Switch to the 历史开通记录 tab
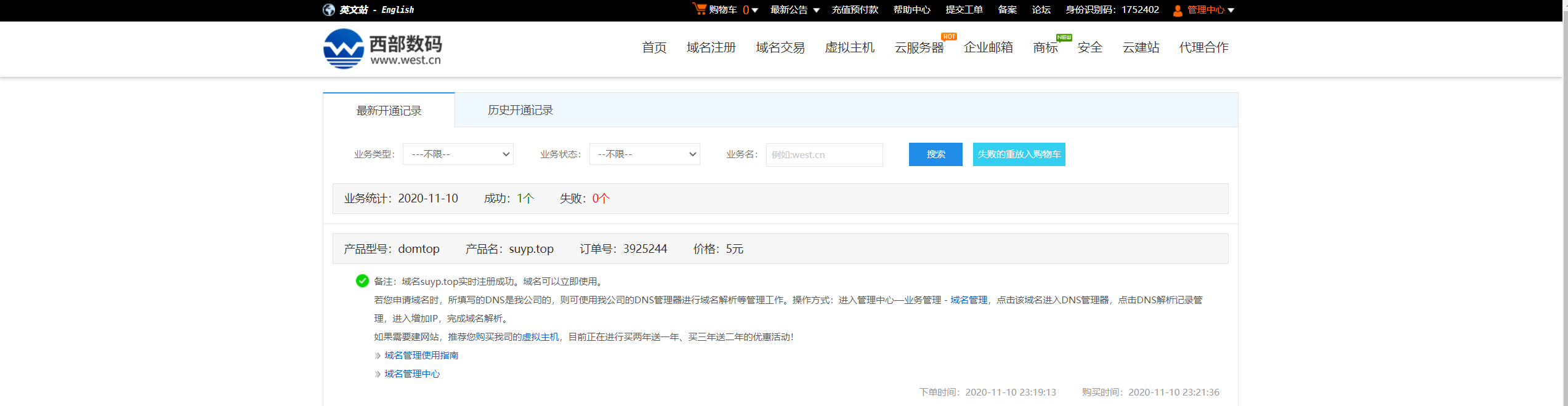The height and width of the screenshot is (406, 1568). pyautogui.click(x=520, y=110)
